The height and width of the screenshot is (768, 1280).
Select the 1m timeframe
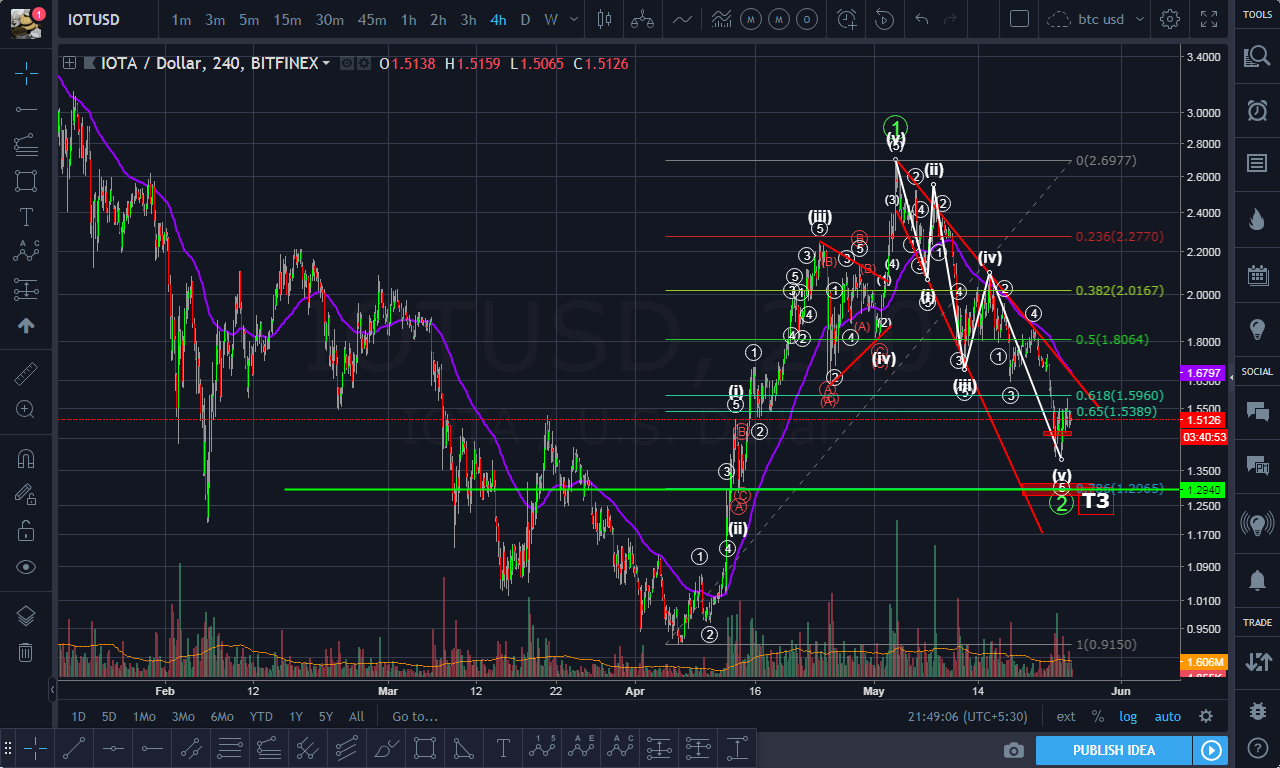pyautogui.click(x=181, y=19)
